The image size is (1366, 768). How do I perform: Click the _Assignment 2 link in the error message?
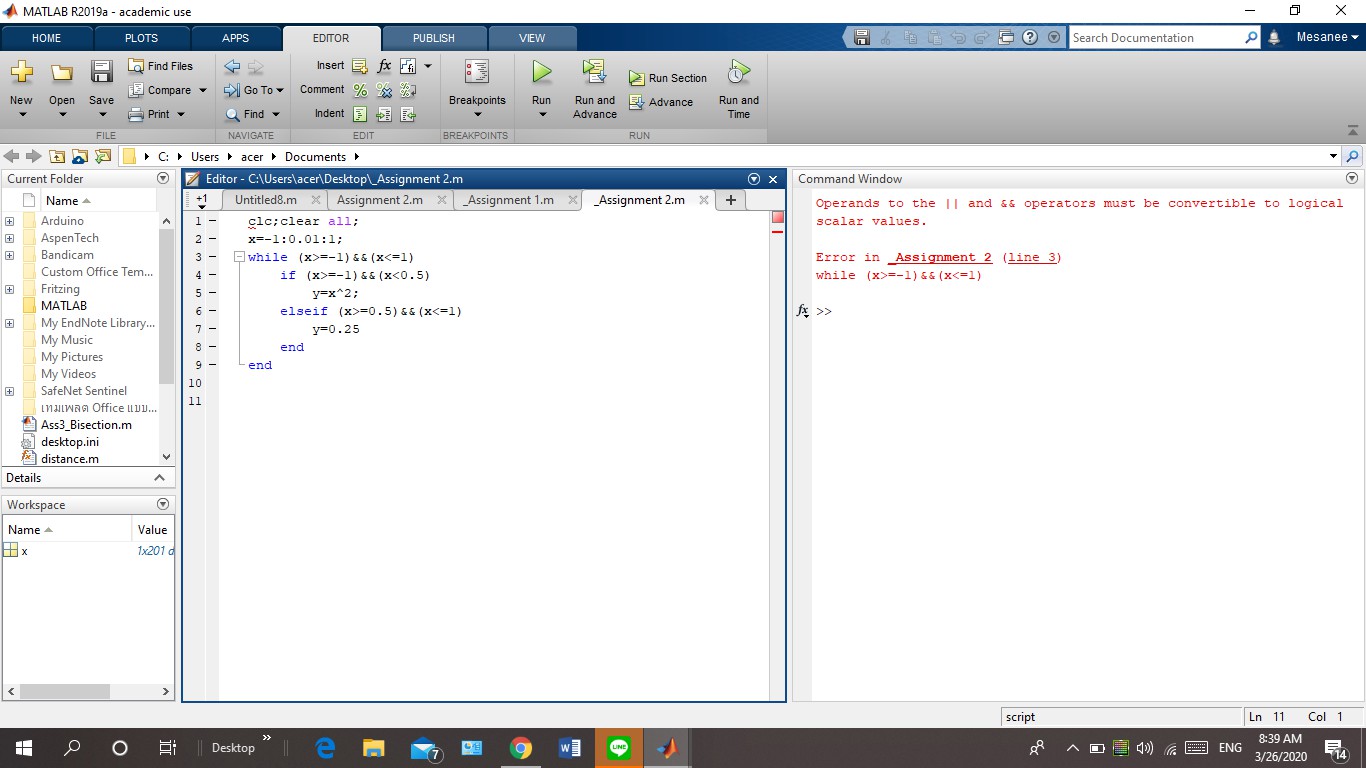pyautogui.click(x=940, y=258)
